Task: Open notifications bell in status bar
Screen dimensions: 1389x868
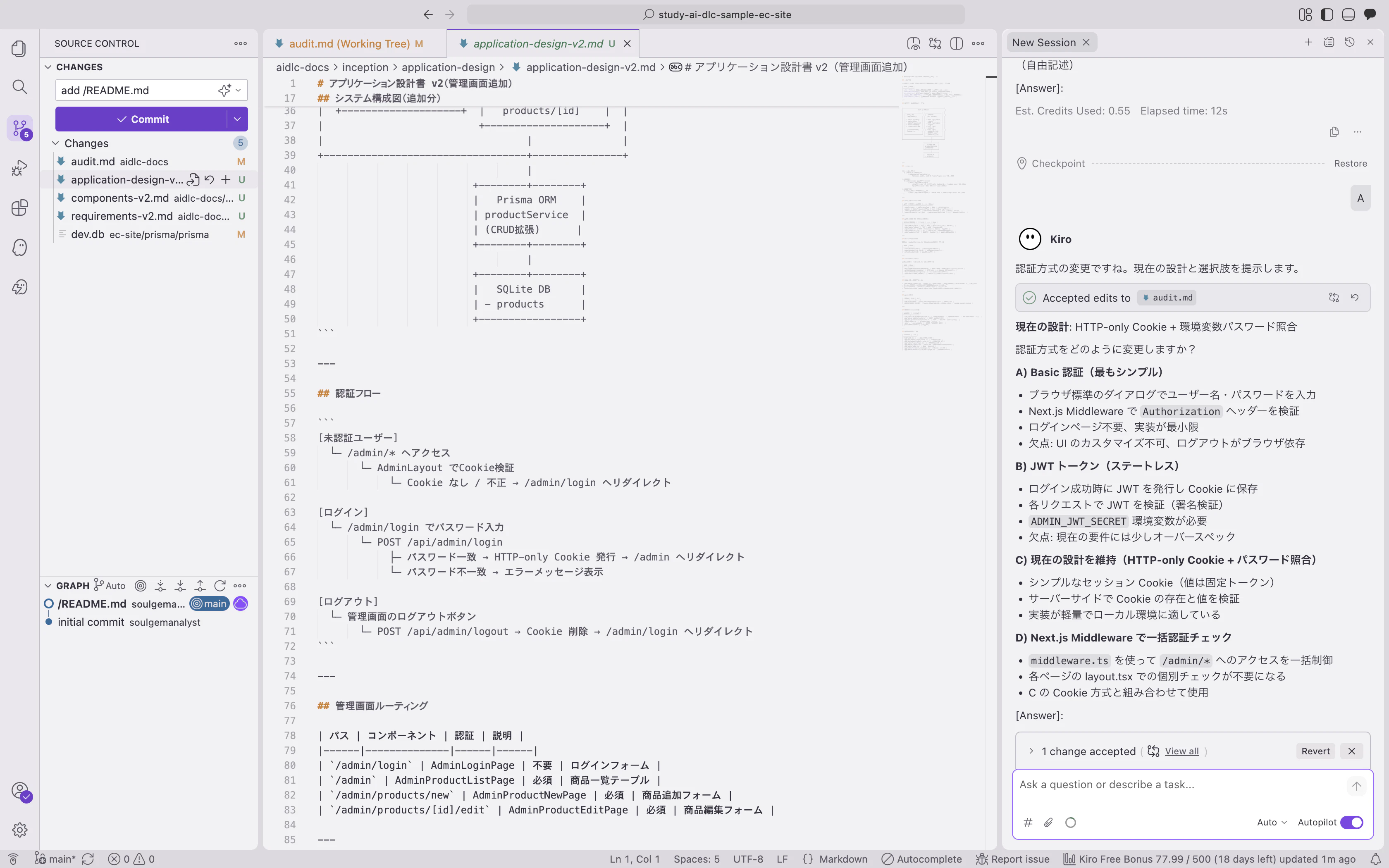Action: (x=1376, y=859)
